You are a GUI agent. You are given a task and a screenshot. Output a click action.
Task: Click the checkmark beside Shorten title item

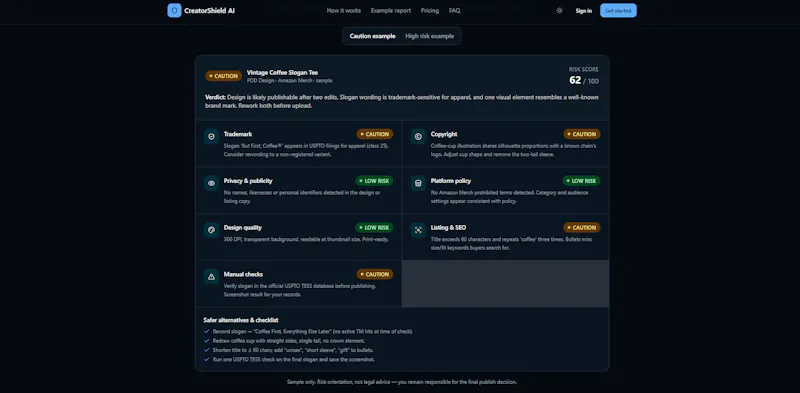pos(207,350)
